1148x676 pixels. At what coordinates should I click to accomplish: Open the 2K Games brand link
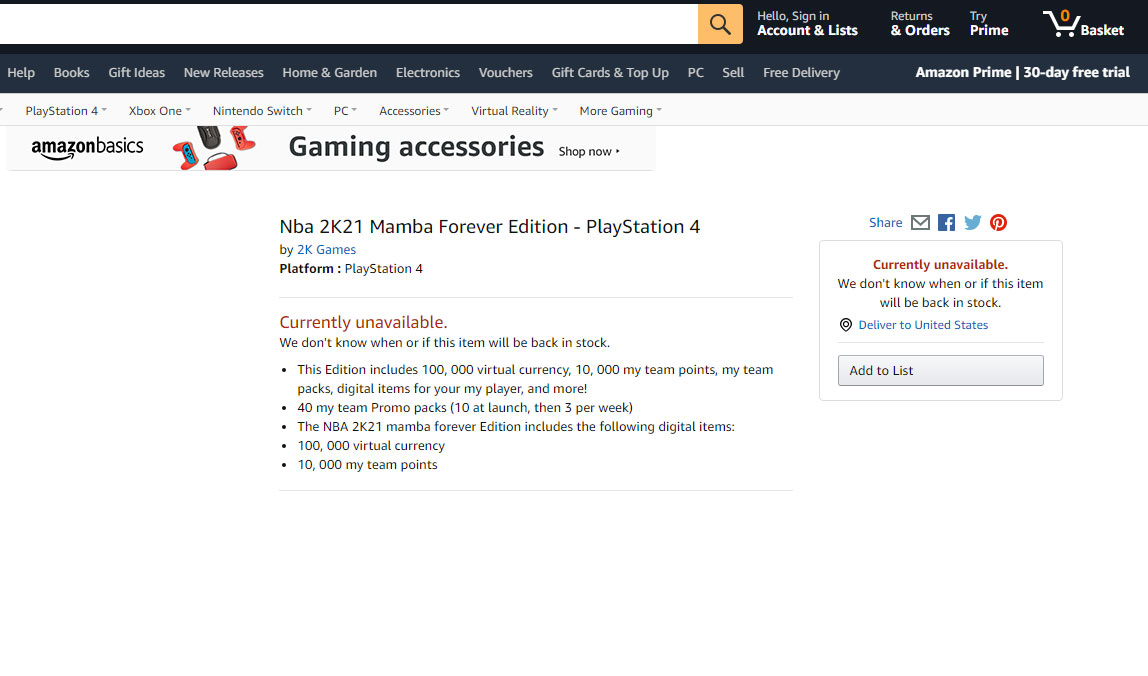coord(326,250)
